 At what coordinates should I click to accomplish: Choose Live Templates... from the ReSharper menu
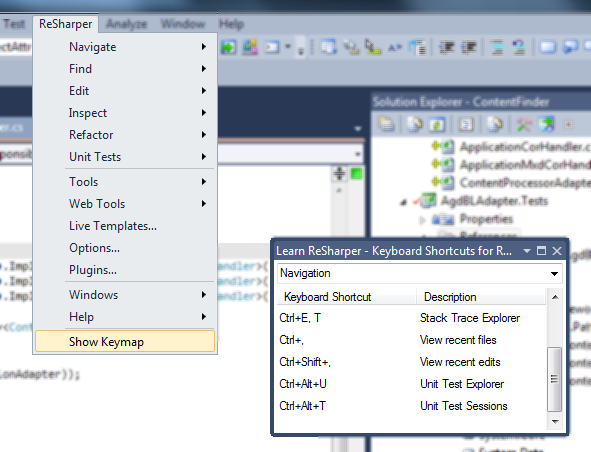[125, 226]
